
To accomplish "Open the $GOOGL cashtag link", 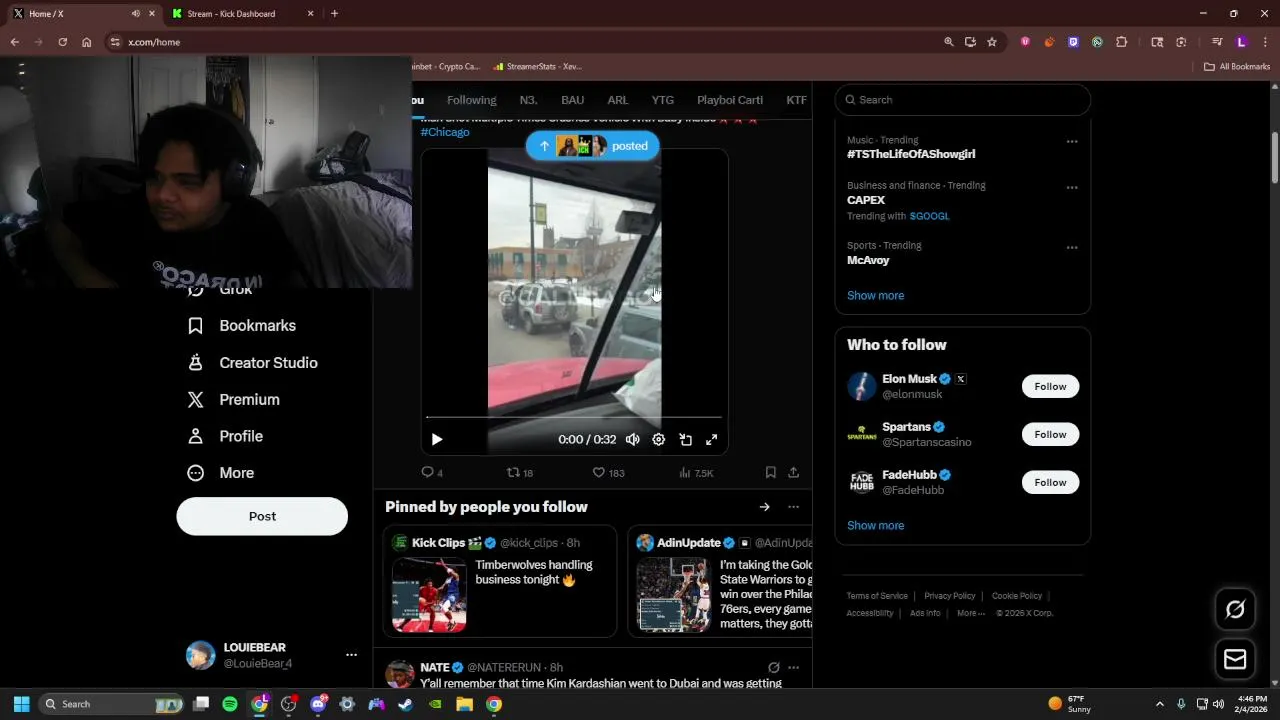I will 930,216.
